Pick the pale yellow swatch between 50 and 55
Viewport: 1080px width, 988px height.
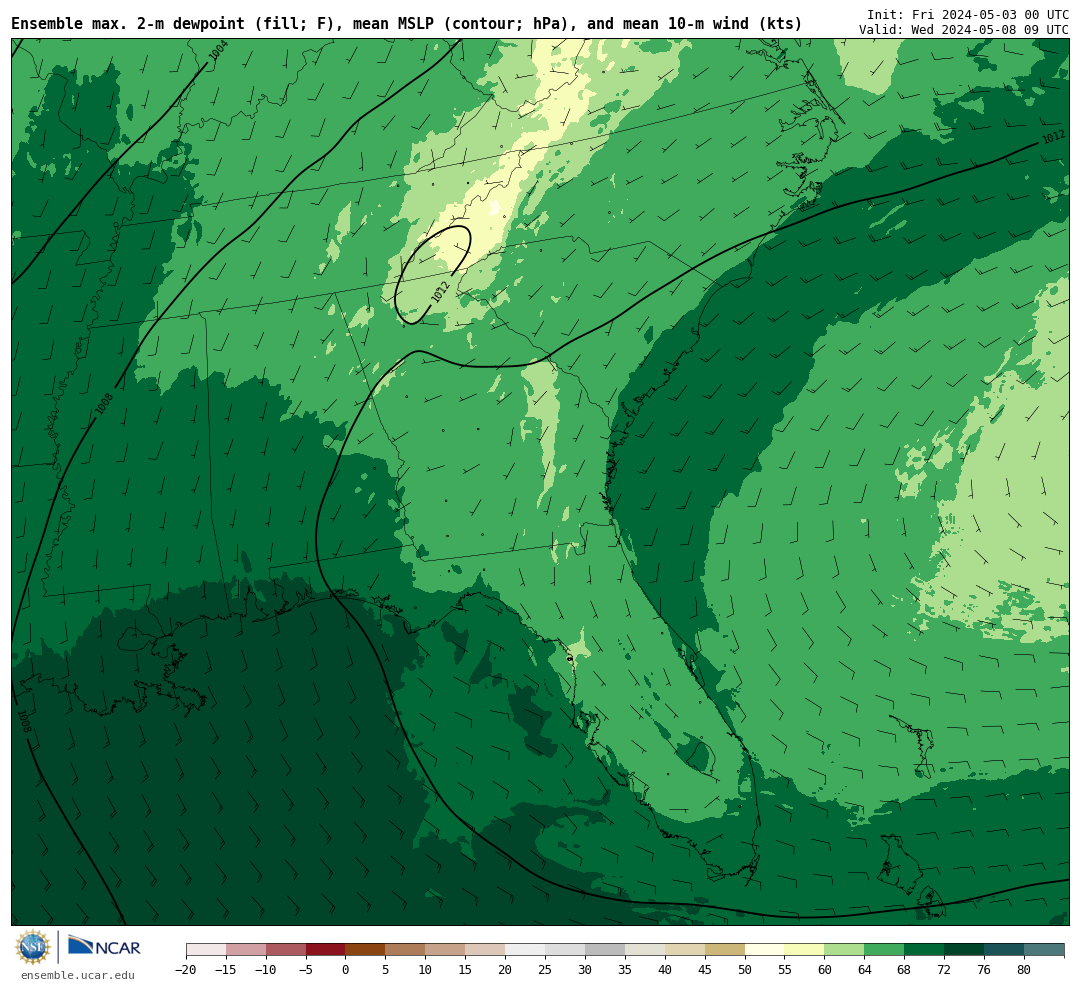(x=765, y=950)
